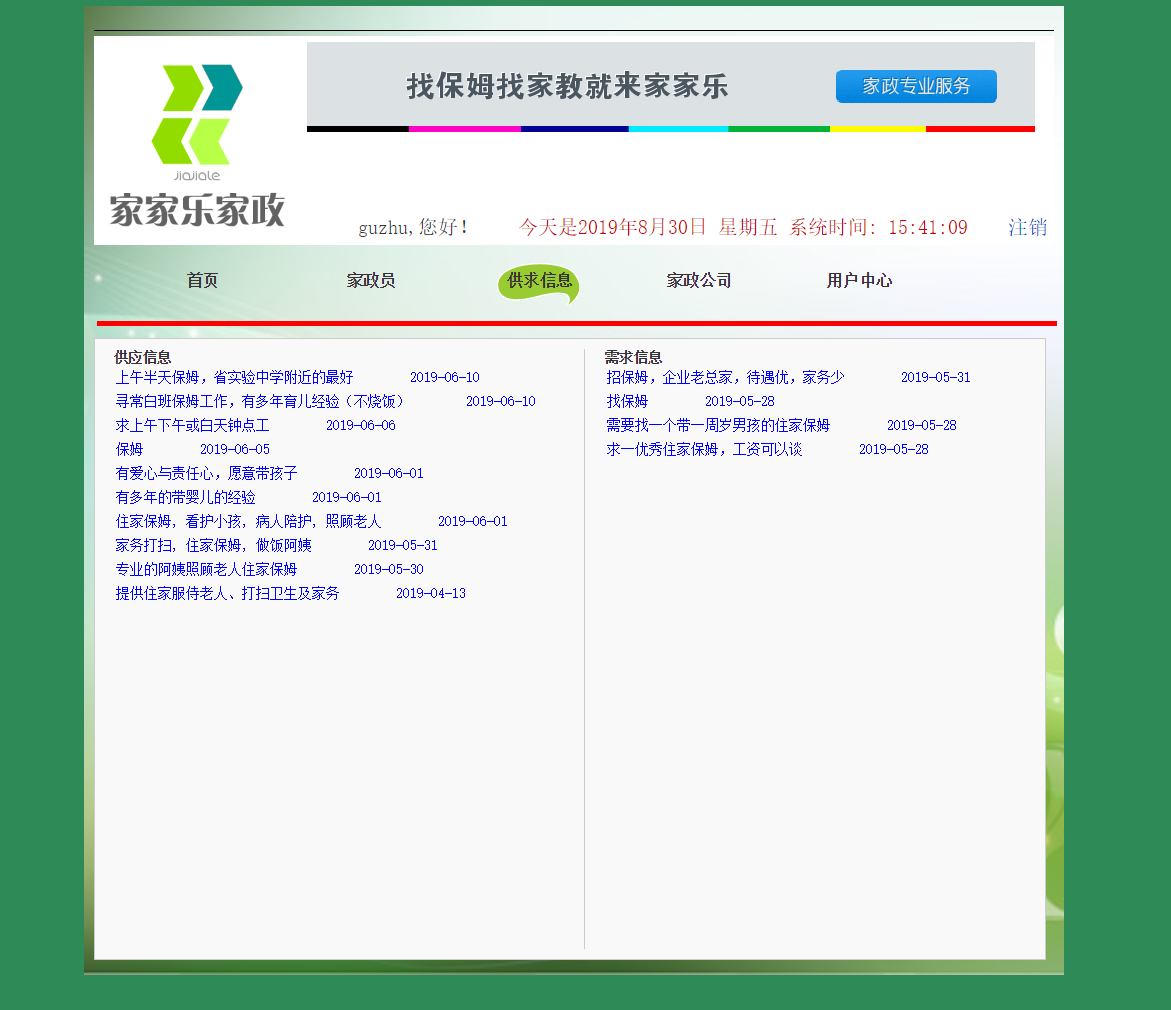The image size is (1171, 1010).
Task: Open the 保姆 supply listing dated 2019-06-05
Action: click(x=128, y=449)
